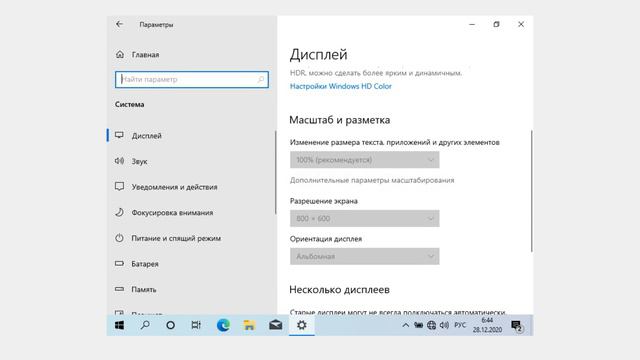Launch Microsoft Edge from the taskbar
Screen dimensions: 640x360
(223, 325)
